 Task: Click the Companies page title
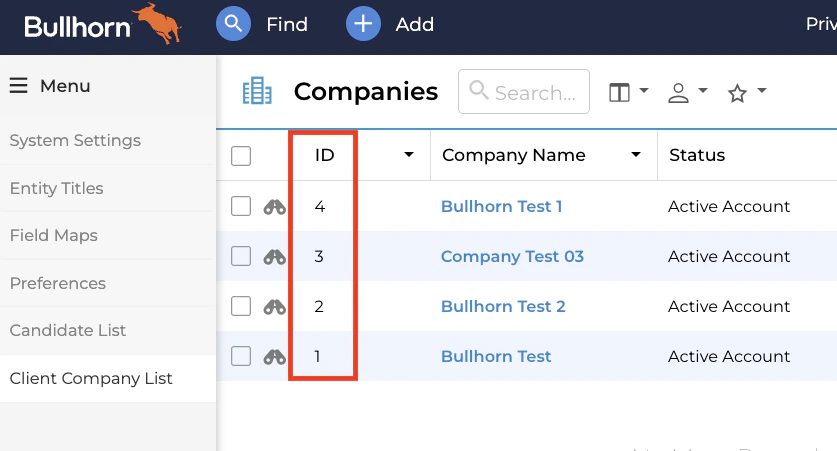click(366, 92)
